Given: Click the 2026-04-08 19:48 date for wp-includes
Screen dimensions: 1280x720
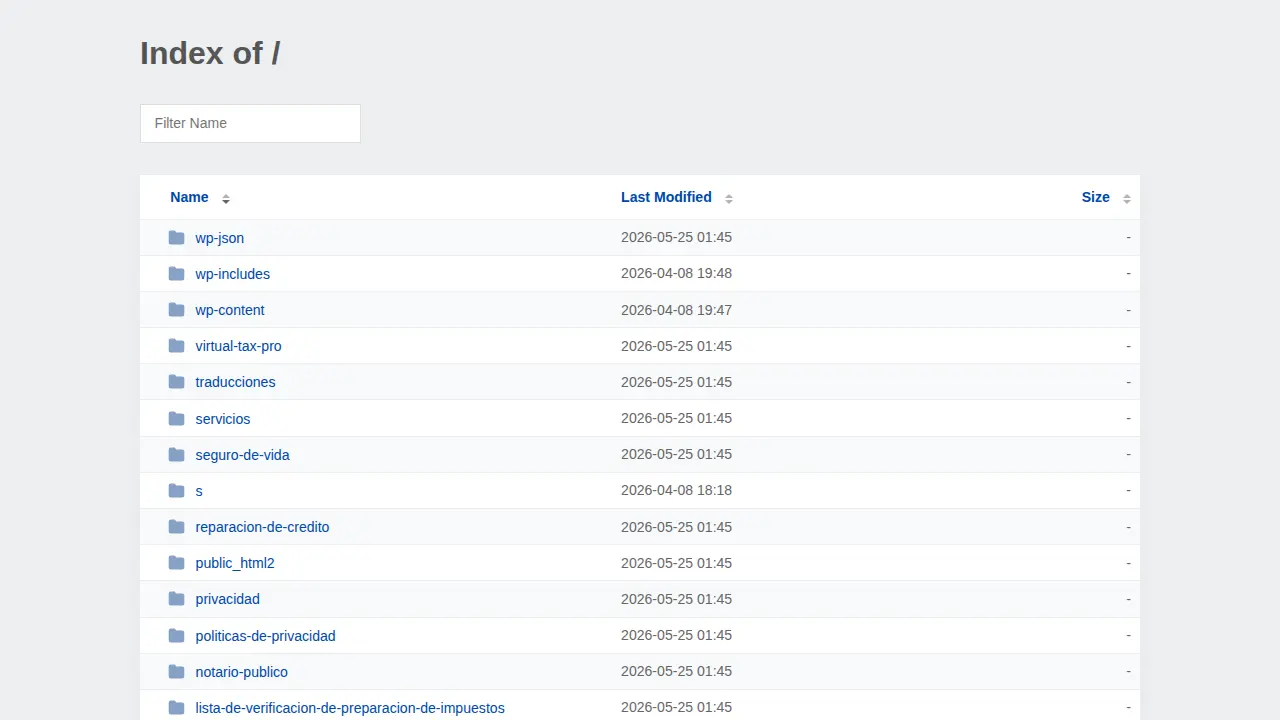Looking at the screenshot, I should (676, 273).
